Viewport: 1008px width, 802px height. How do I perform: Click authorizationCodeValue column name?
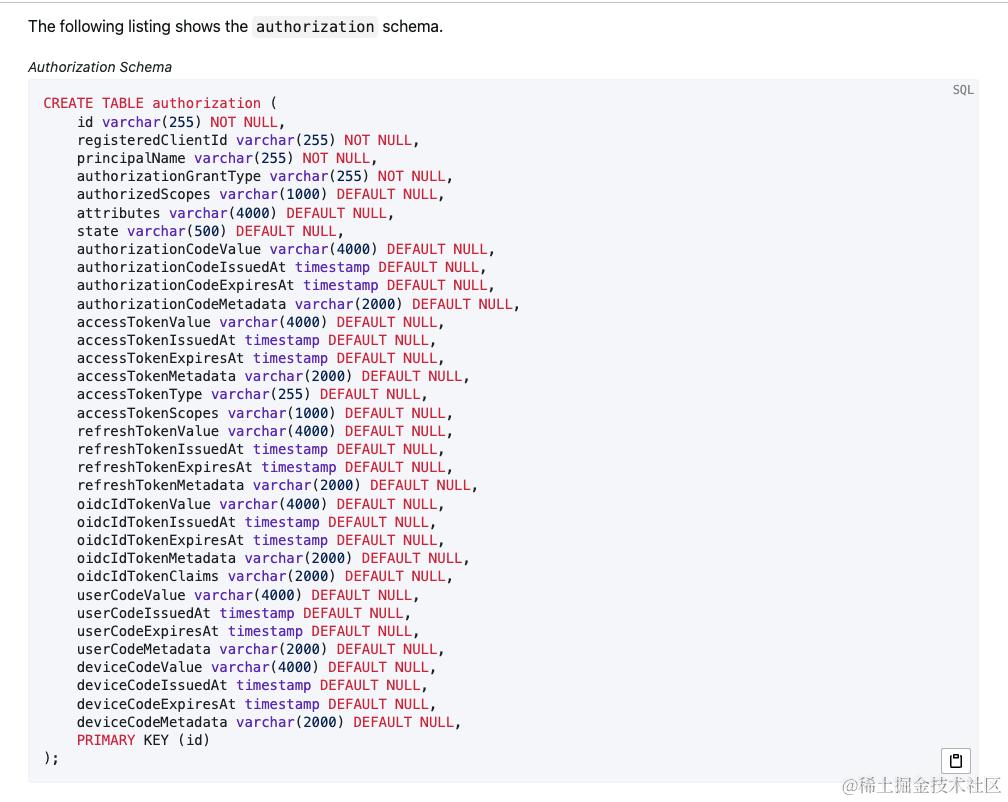168,249
